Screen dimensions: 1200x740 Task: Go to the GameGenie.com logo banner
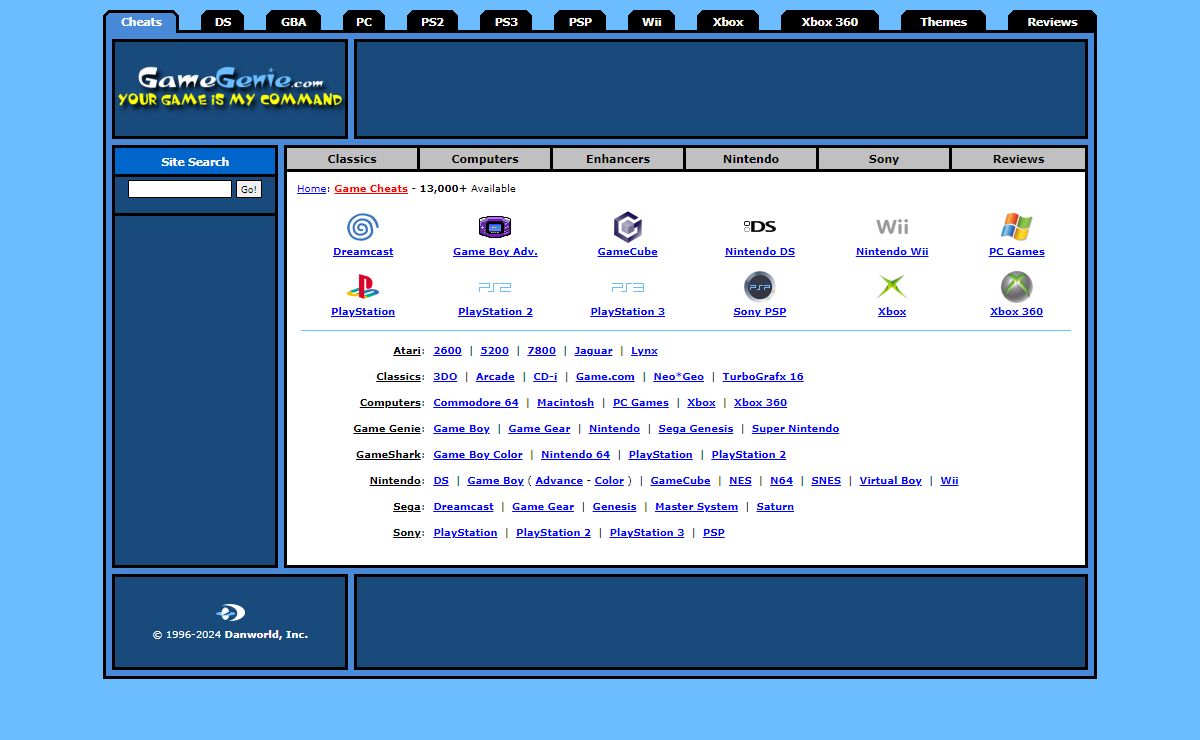(x=230, y=88)
